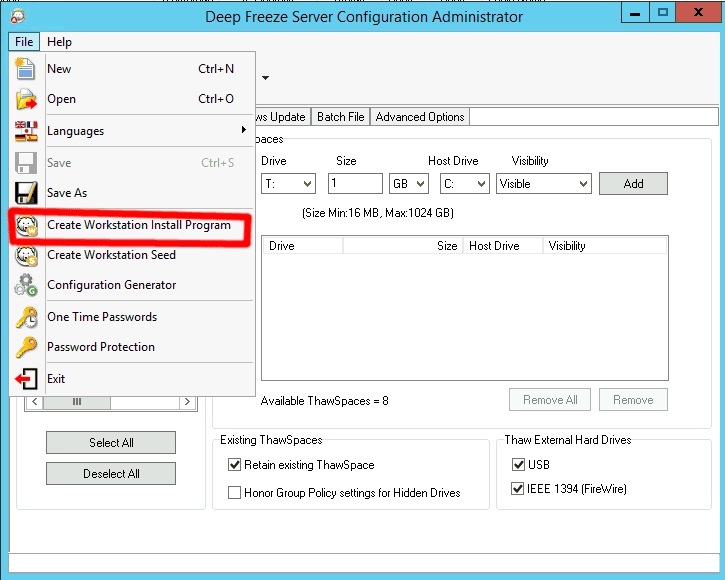Click the Deselect All button
The height and width of the screenshot is (580, 725).
(111, 474)
